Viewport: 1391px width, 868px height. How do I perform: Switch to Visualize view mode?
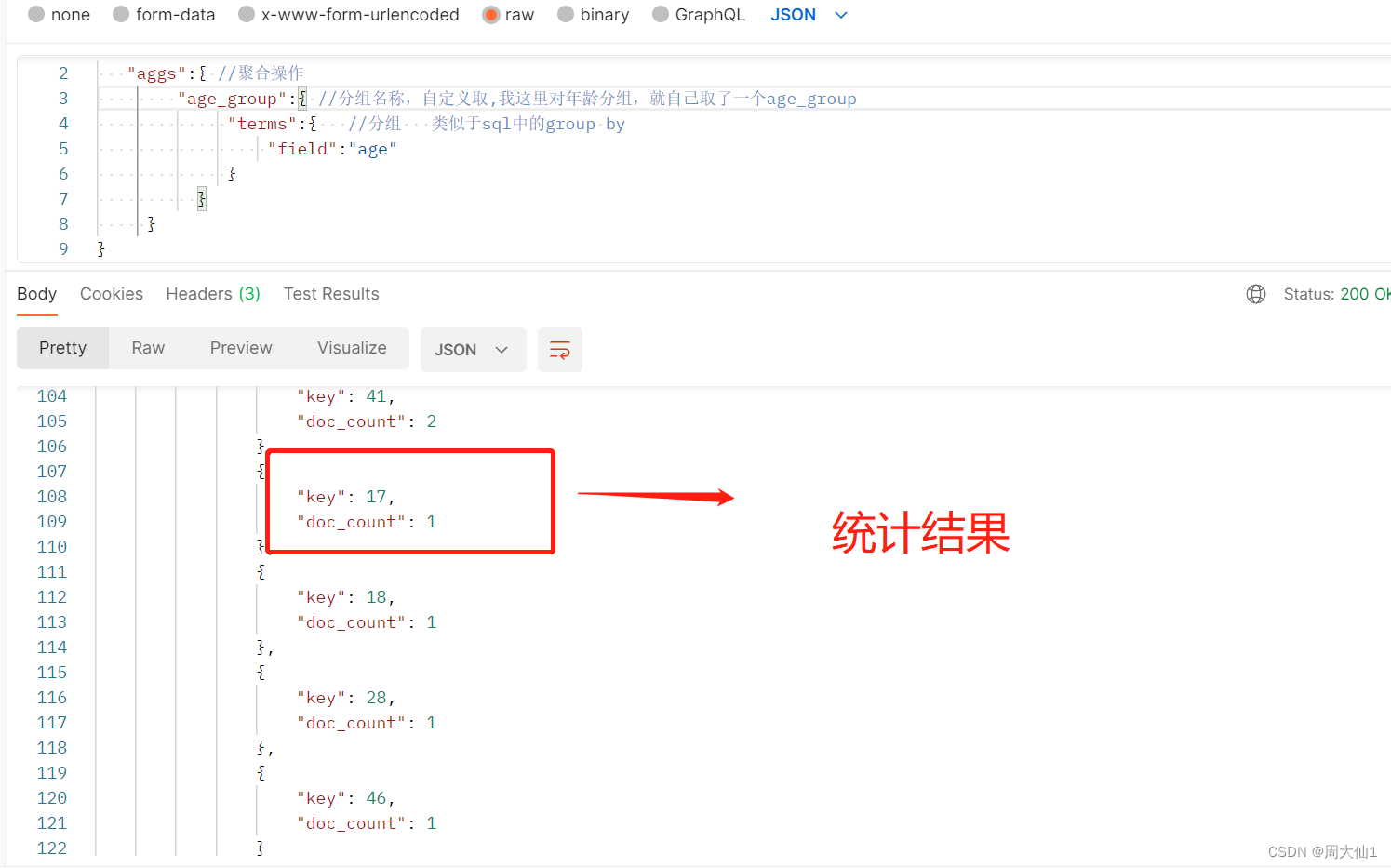352,348
